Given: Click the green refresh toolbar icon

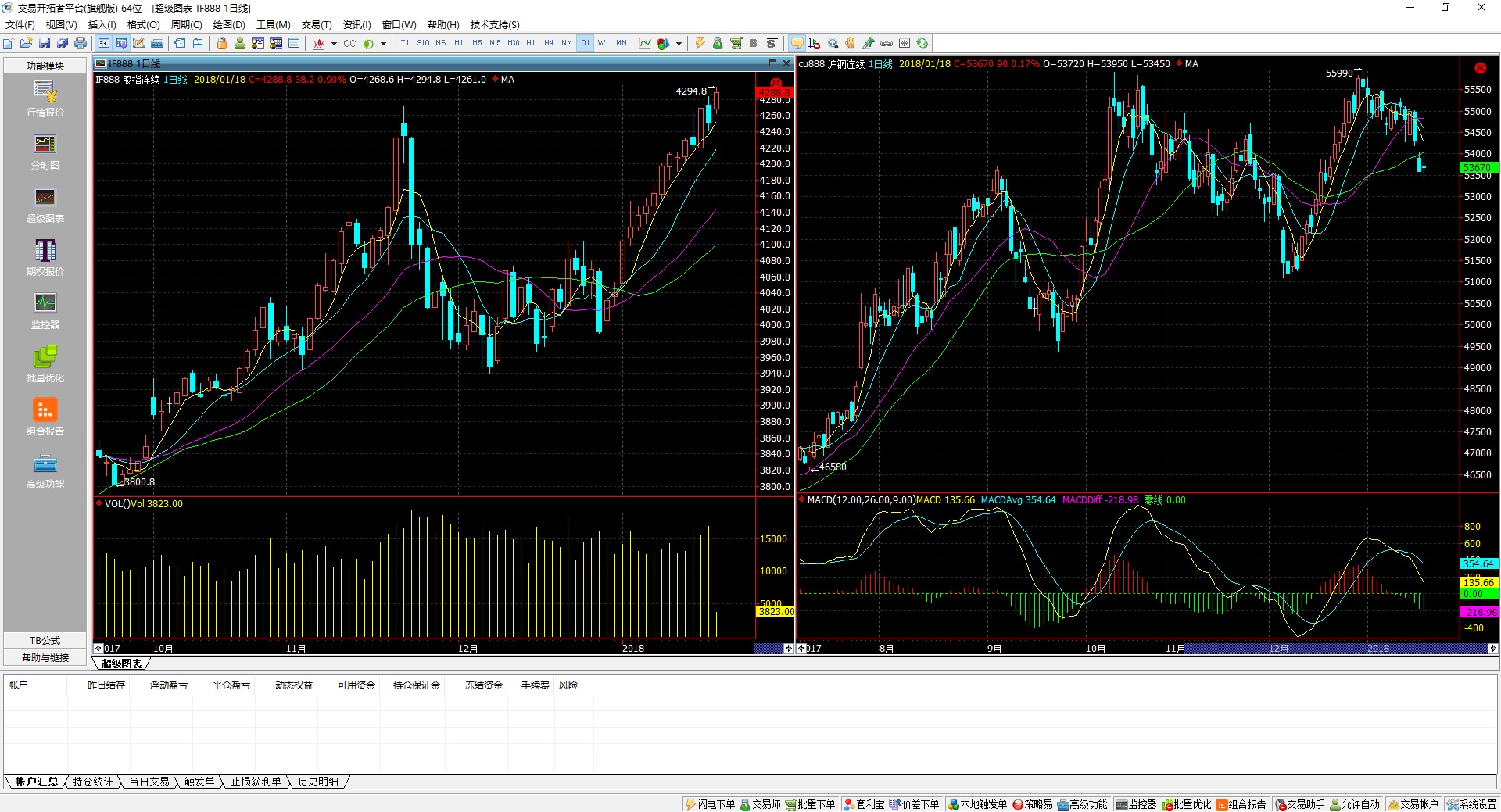Looking at the screenshot, I should [x=922, y=43].
